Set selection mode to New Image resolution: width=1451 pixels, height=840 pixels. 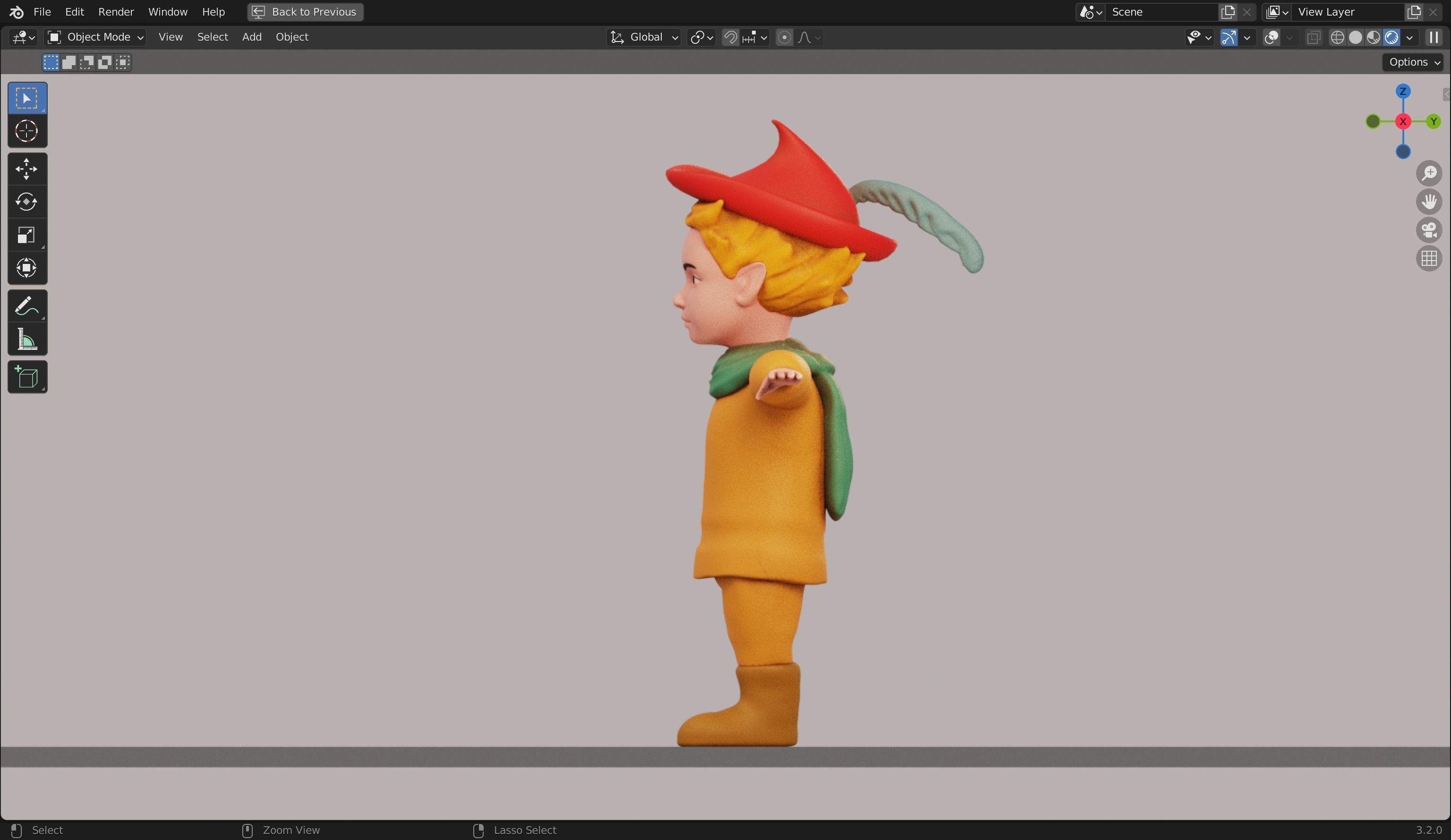[x=51, y=62]
